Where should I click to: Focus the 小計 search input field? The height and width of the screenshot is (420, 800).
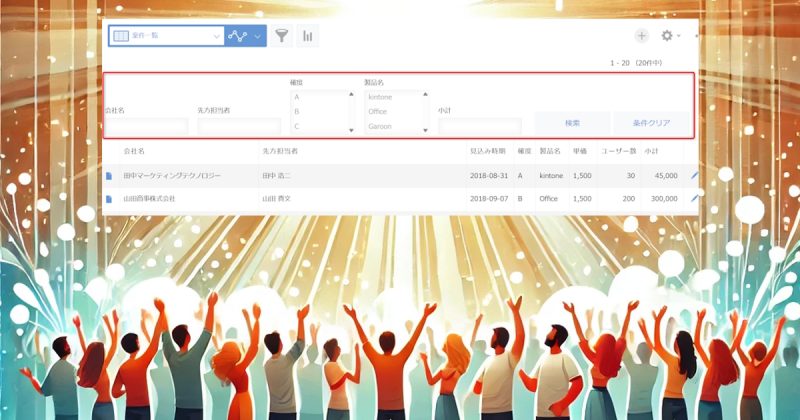(480, 126)
